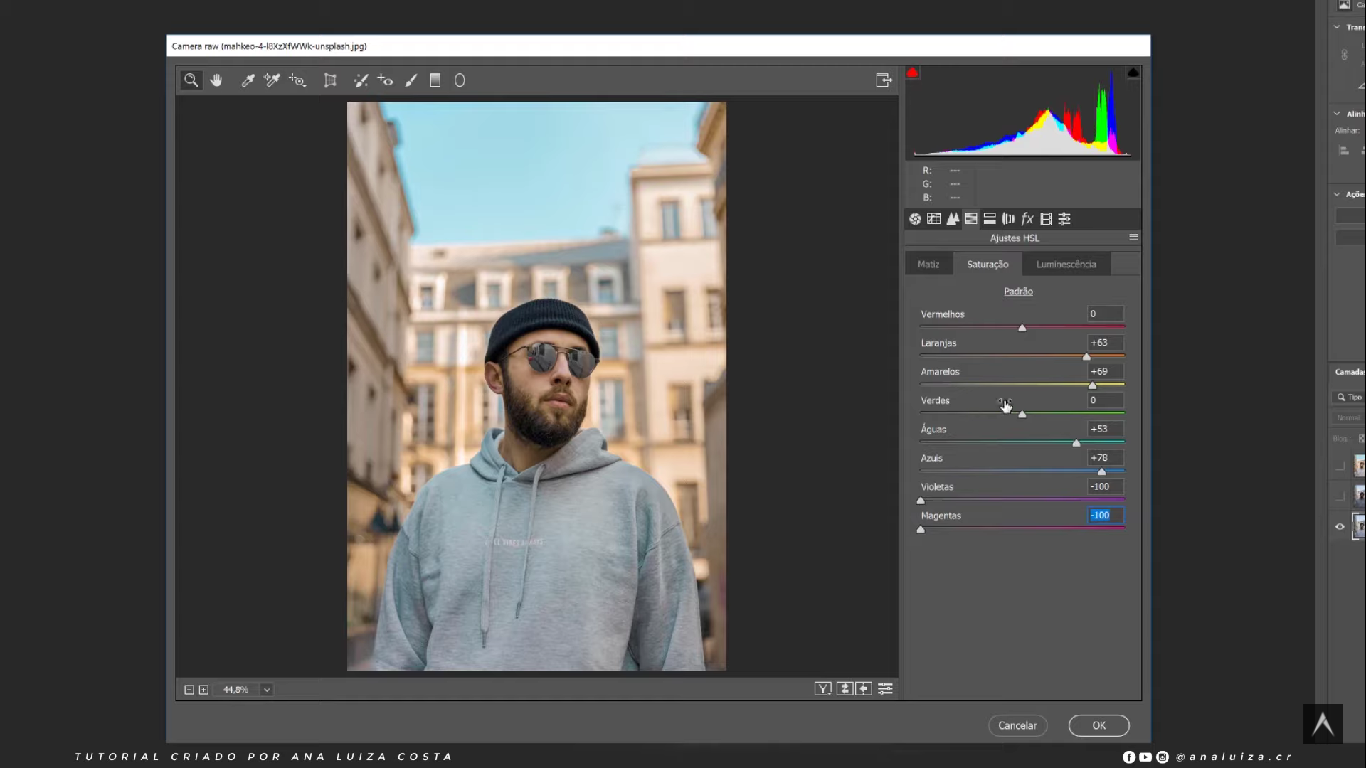Choose the Red Eye Removal tool
This screenshot has height=768, width=1366.
(x=385, y=80)
